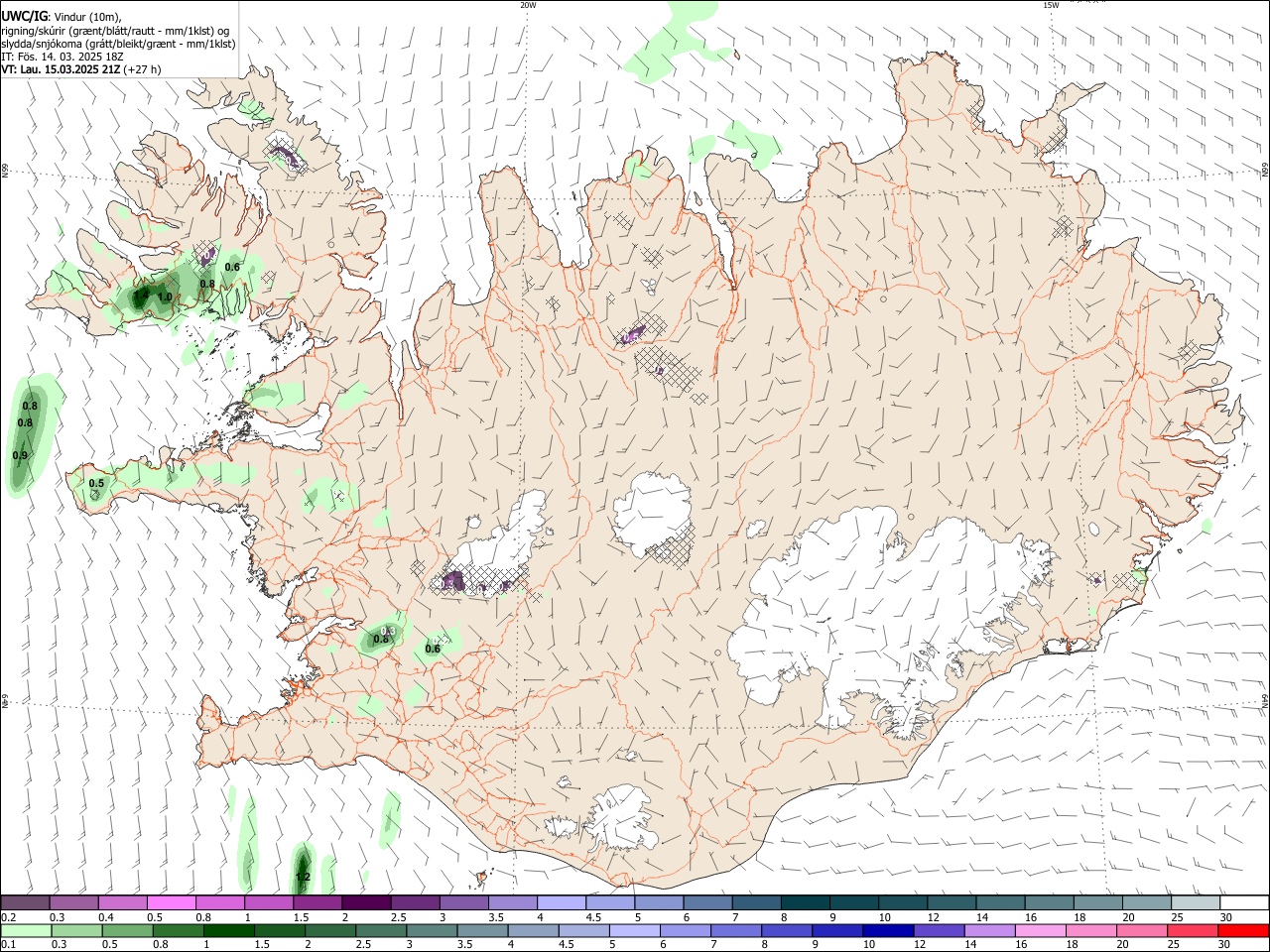
Task: Pick the dusky purple 0.2–0.3 swatch in upper scale
Action: [x=25, y=903]
